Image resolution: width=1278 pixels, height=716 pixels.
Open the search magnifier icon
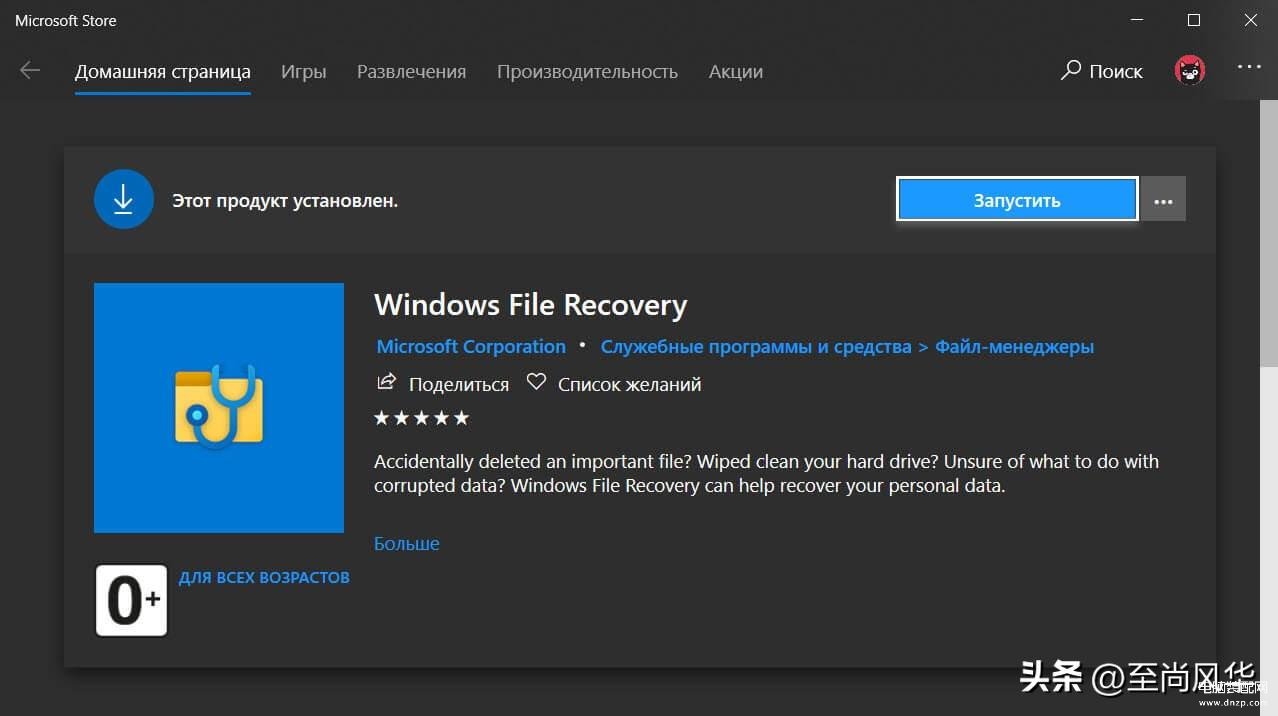[1071, 71]
